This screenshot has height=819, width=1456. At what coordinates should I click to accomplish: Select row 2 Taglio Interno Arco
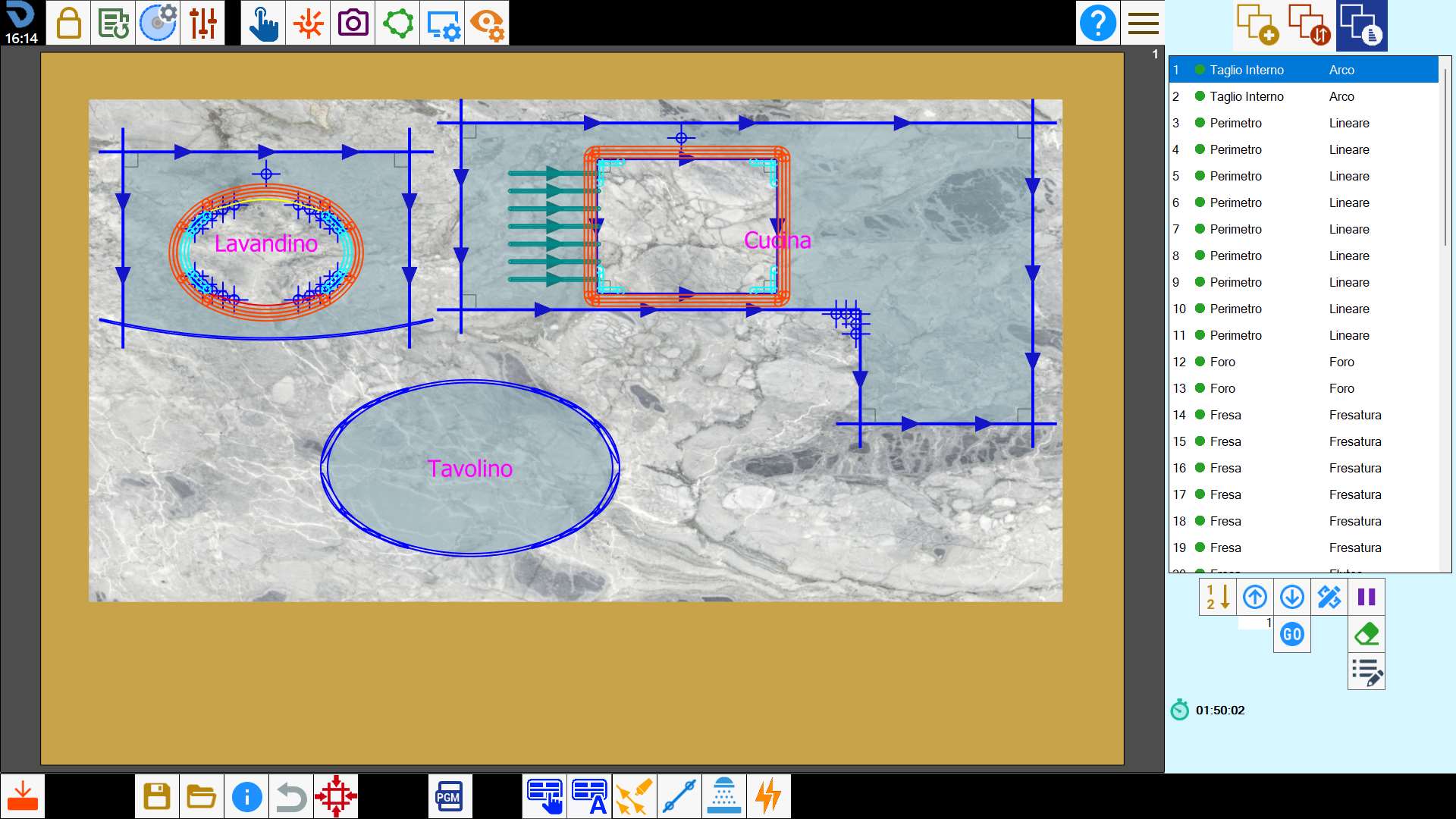[1304, 96]
